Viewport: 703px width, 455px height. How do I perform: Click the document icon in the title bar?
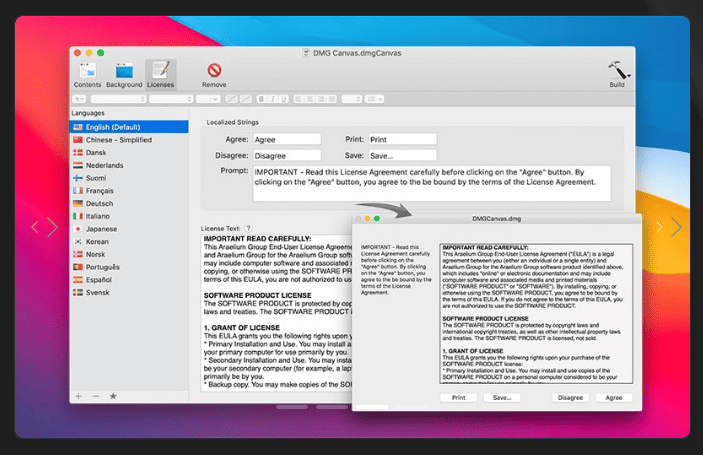306,53
